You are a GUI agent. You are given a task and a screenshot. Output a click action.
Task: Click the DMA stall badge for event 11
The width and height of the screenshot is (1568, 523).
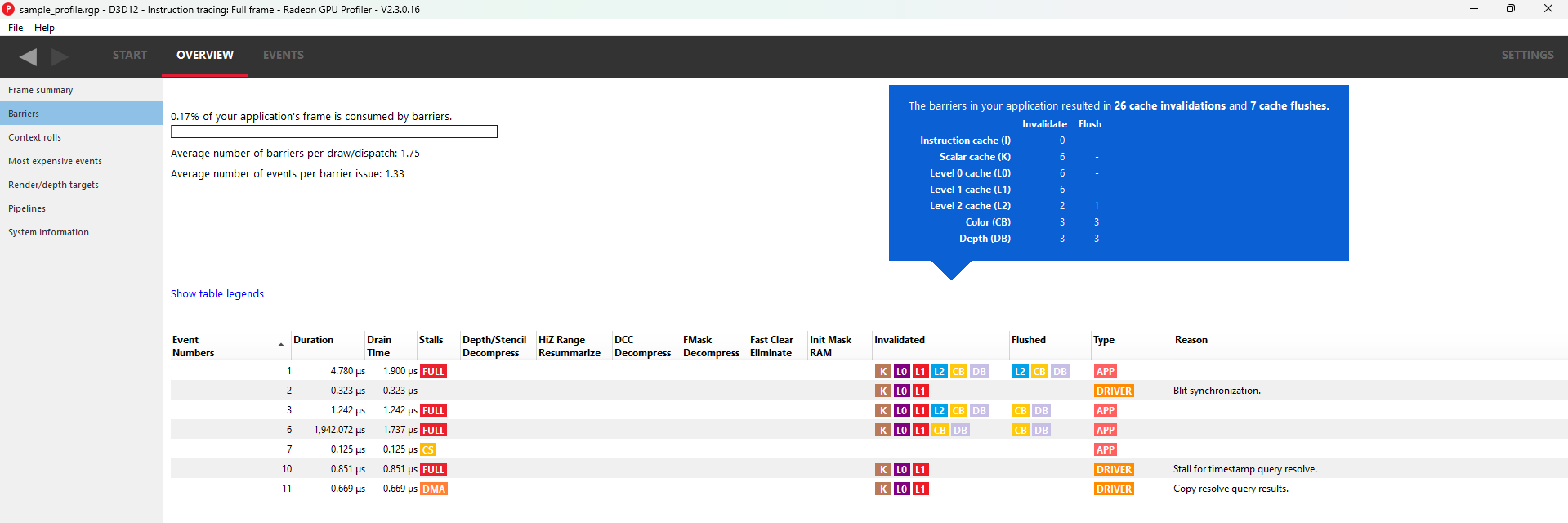tap(433, 489)
